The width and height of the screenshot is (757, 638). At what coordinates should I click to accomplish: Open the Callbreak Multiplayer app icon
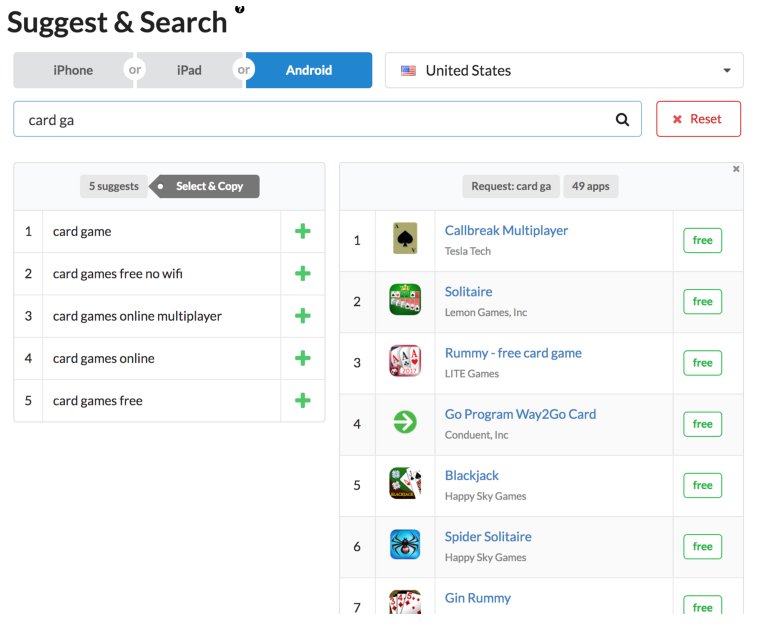[405, 238]
